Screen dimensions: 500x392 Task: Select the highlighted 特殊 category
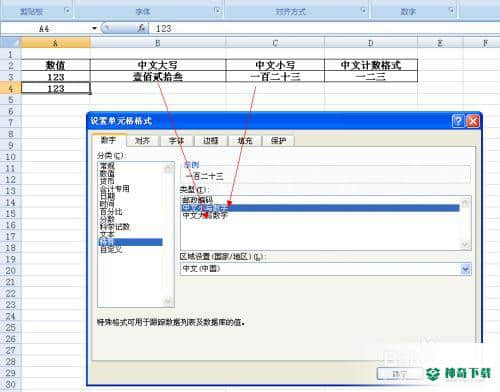tap(130, 242)
